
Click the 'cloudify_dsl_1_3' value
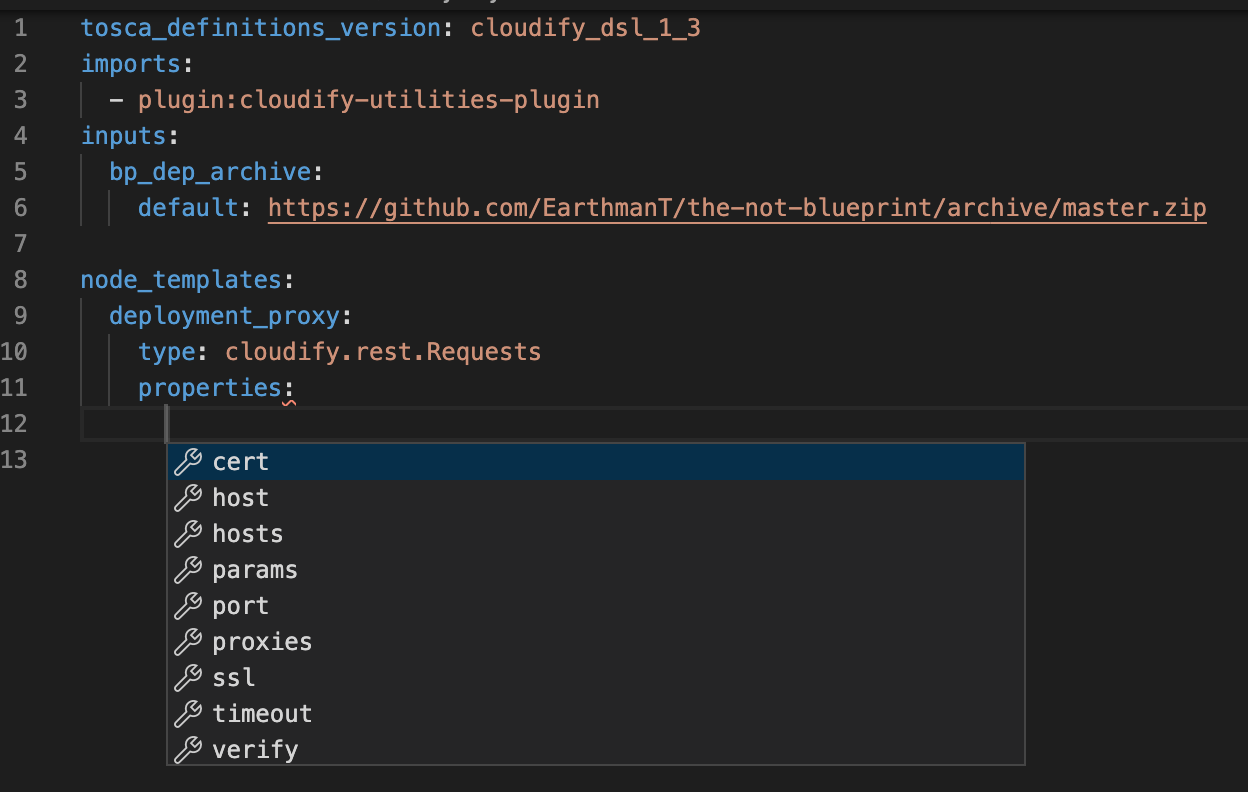pyautogui.click(x=585, y=28)
